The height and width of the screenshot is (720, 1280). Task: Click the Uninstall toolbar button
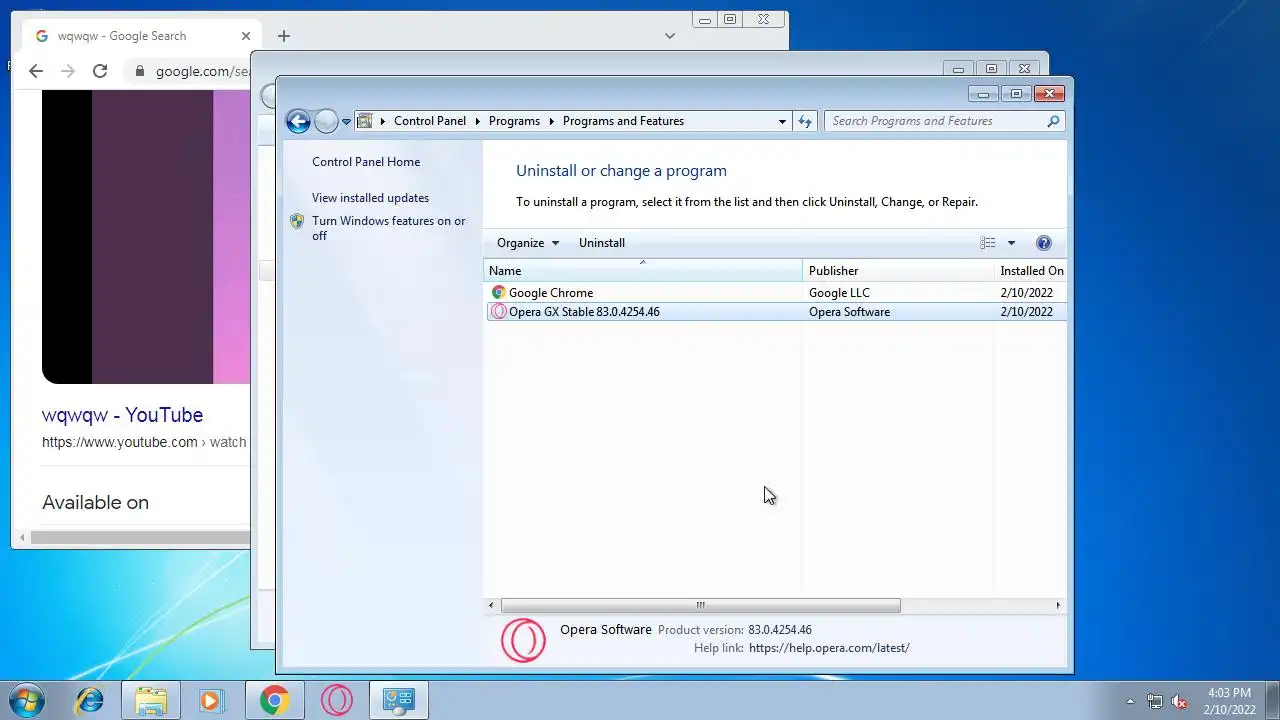602,243
